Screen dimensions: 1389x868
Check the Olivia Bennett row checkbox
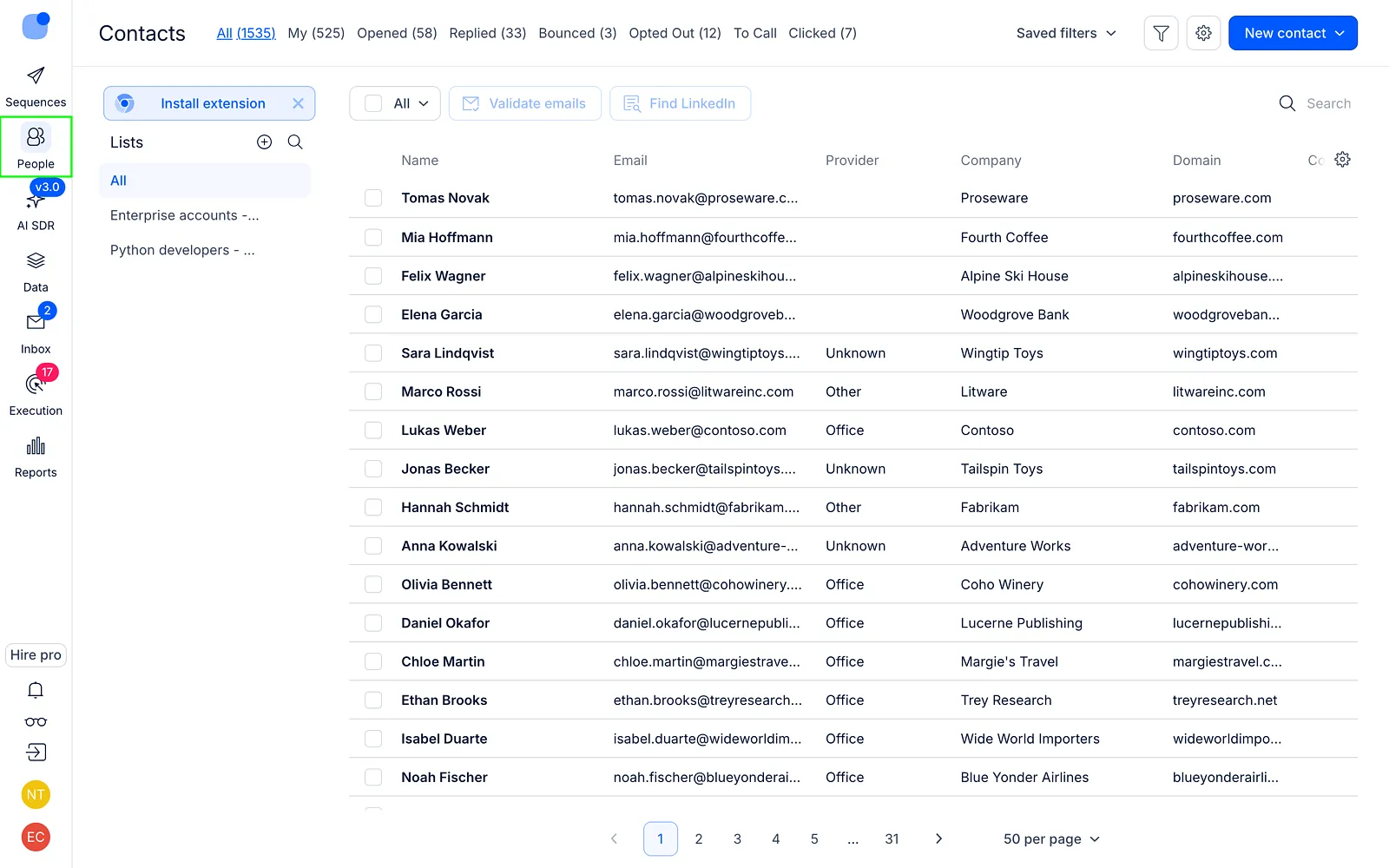373,584
